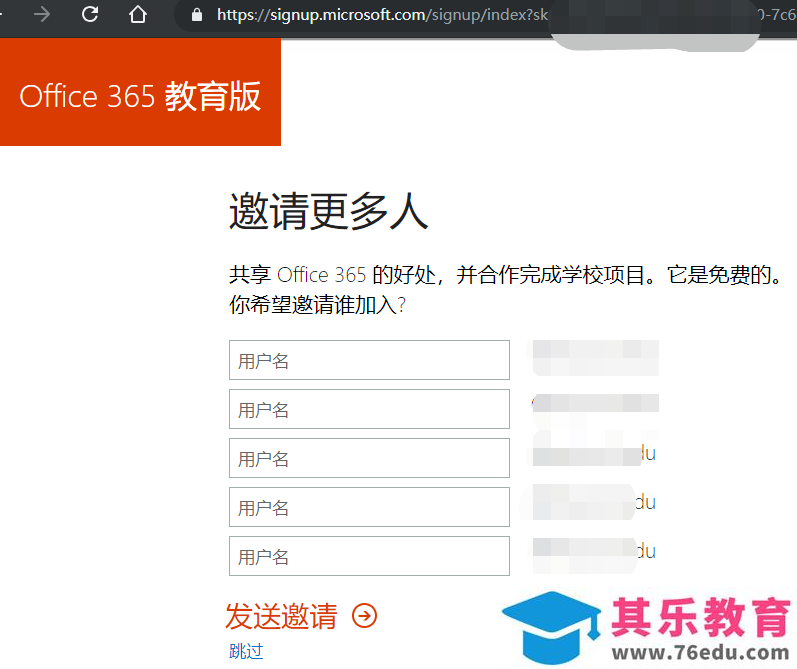Click the browser forward arrow

pyautogui.click(x=42, y=15)
